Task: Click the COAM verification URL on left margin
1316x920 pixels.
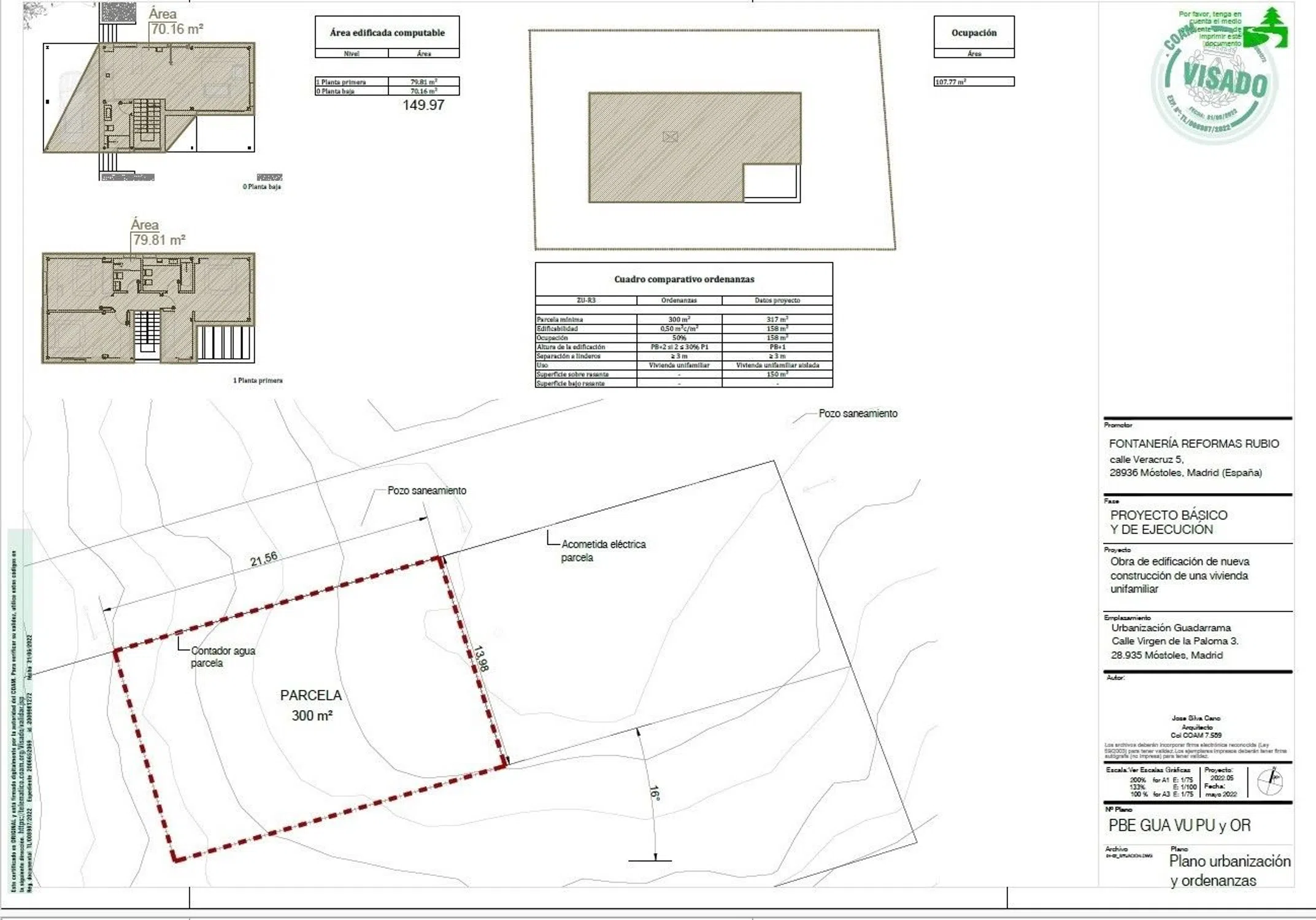Action: (21, 767)
